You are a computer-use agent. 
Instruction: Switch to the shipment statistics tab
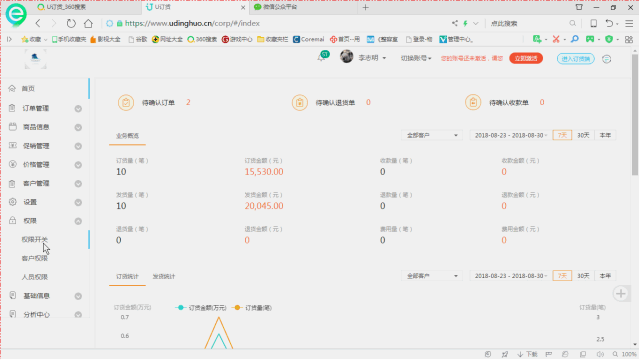click(164, 276)
